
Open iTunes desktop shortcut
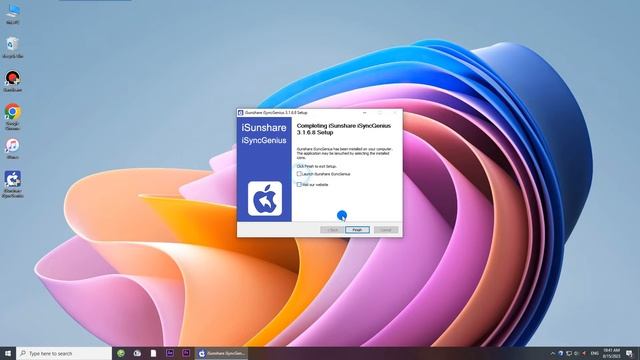pyautogui.click(x=13, y=148)
